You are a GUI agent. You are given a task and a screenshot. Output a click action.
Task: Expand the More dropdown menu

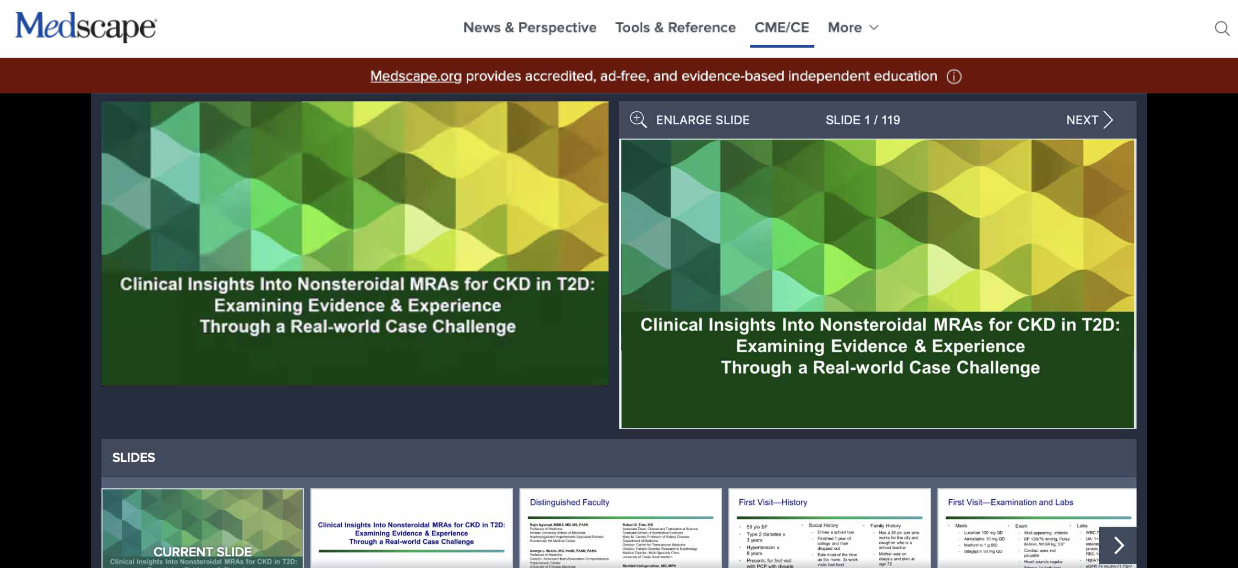pyautogui.click(x=853, y=27)
